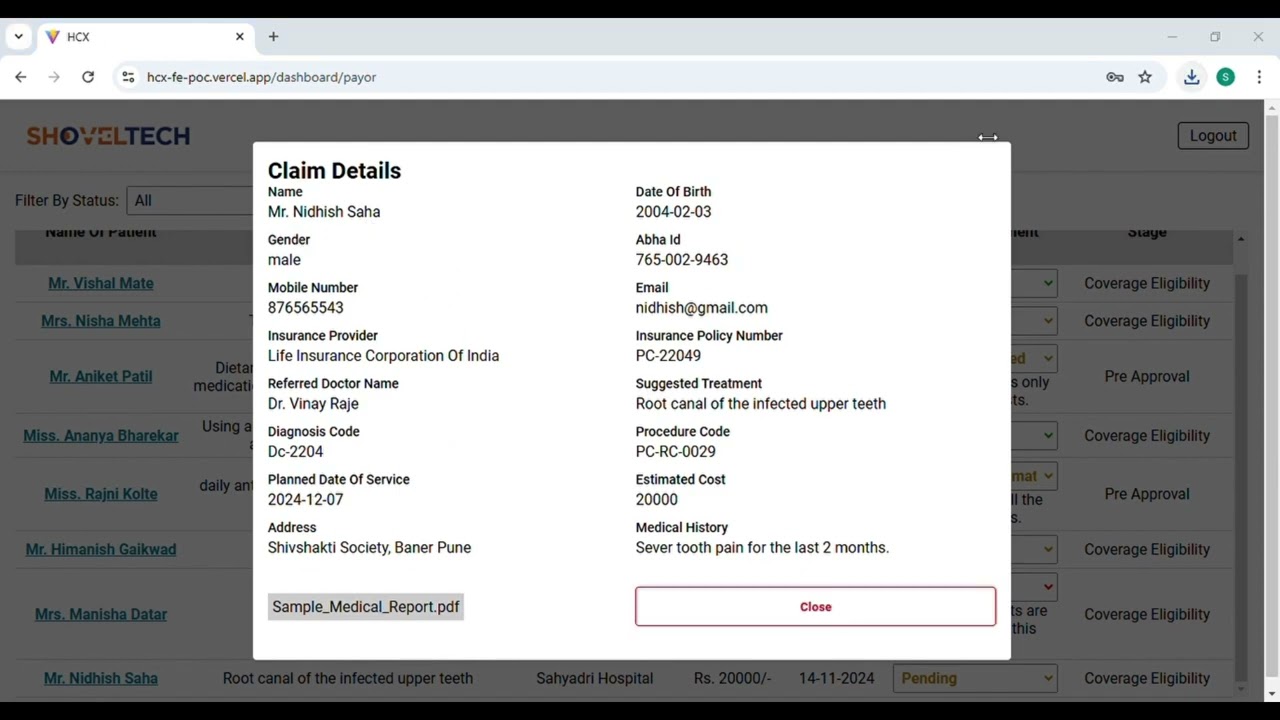Click page scrollbar down arrow

pyautogui.click(x=1272, y=693)
